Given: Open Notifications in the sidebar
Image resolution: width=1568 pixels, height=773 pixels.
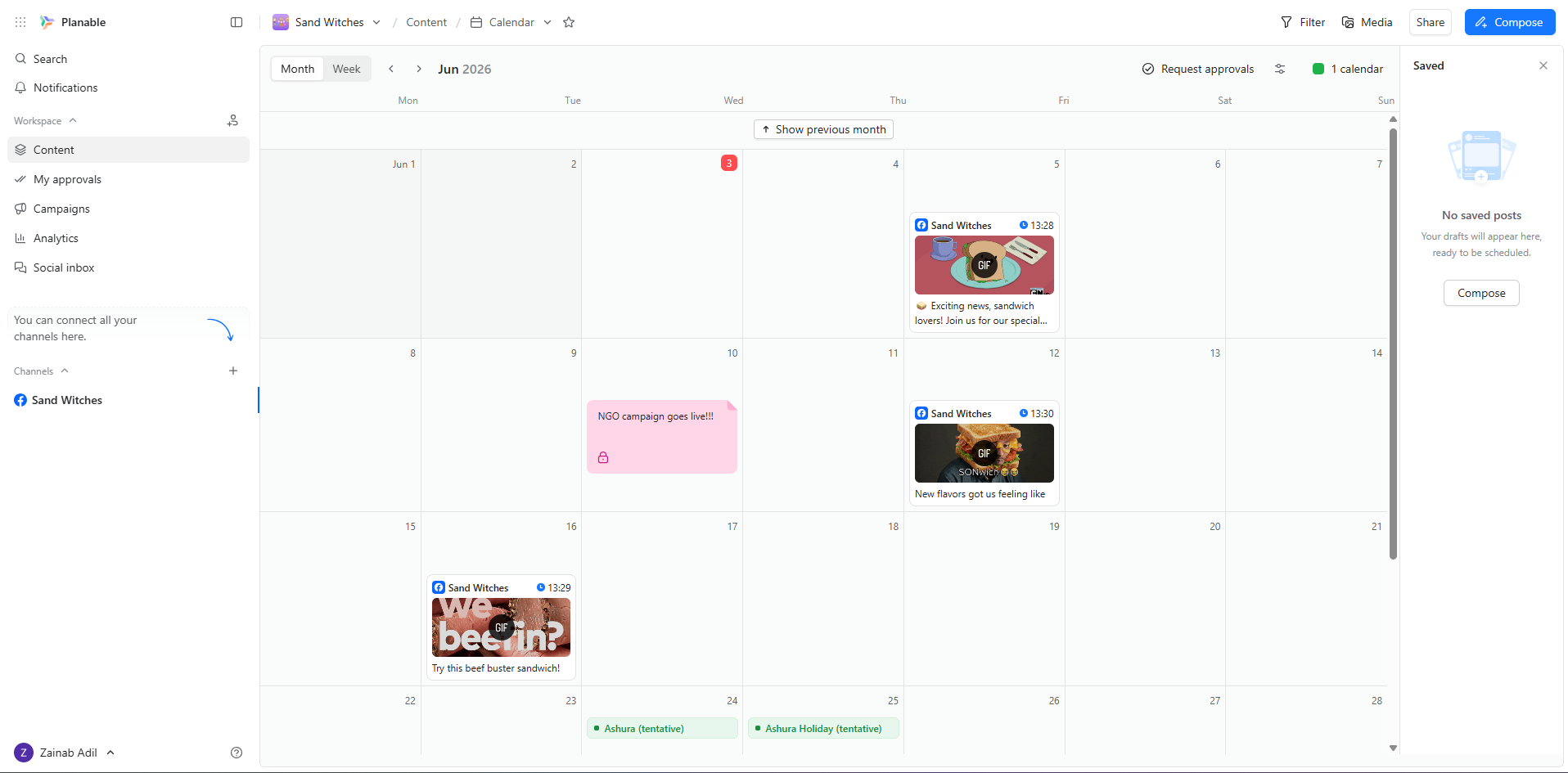Looking at the screenshot, I should pyautogui.click(x=128, y=88).
